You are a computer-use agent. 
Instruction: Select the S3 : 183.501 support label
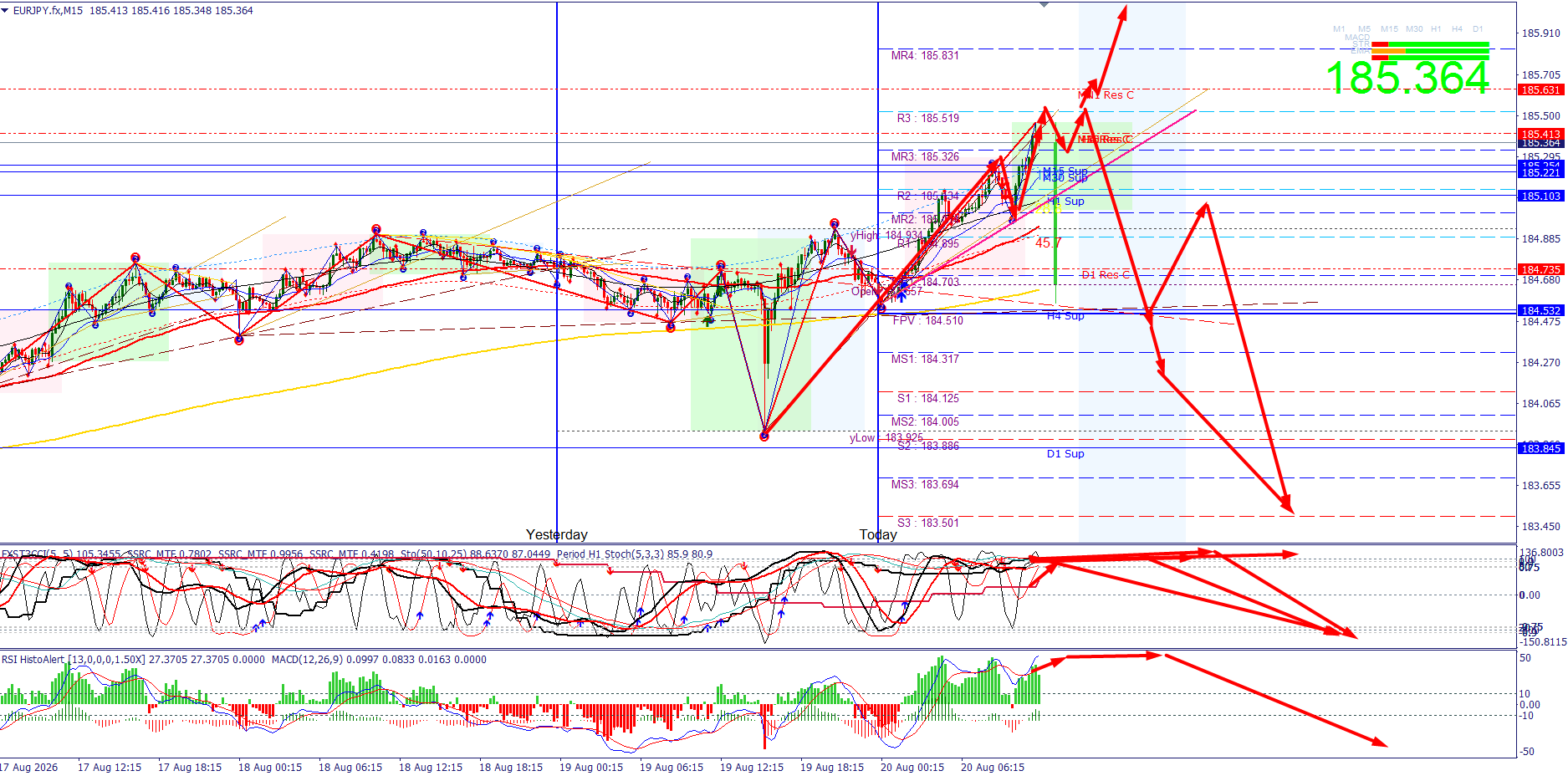coord(928,523)
